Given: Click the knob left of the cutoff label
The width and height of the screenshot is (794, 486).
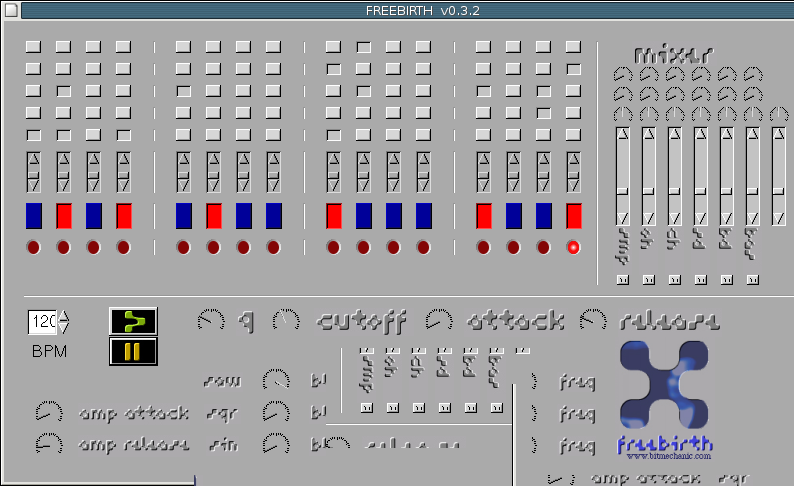Looking at the screenshot, I should tap(286, 321).
